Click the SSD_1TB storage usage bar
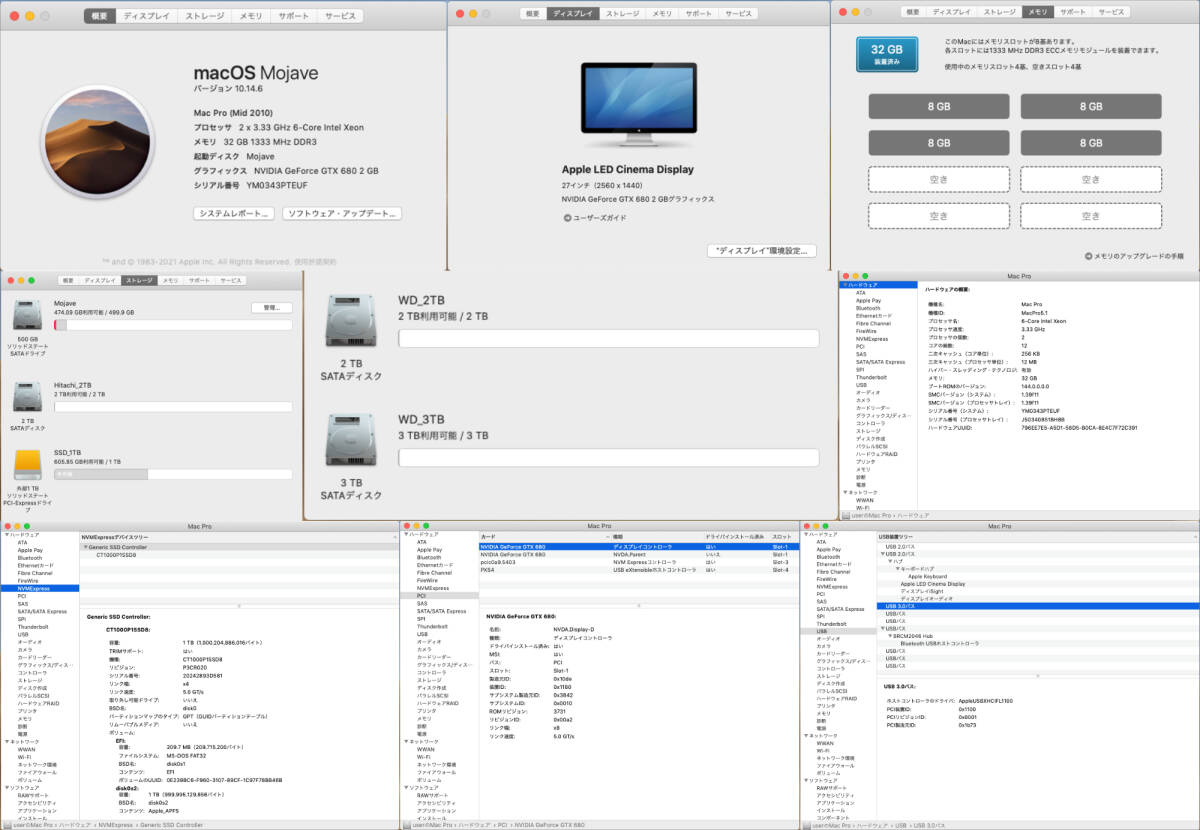Viewport: 1200px width, 830px height. click(x=173, y=475)
